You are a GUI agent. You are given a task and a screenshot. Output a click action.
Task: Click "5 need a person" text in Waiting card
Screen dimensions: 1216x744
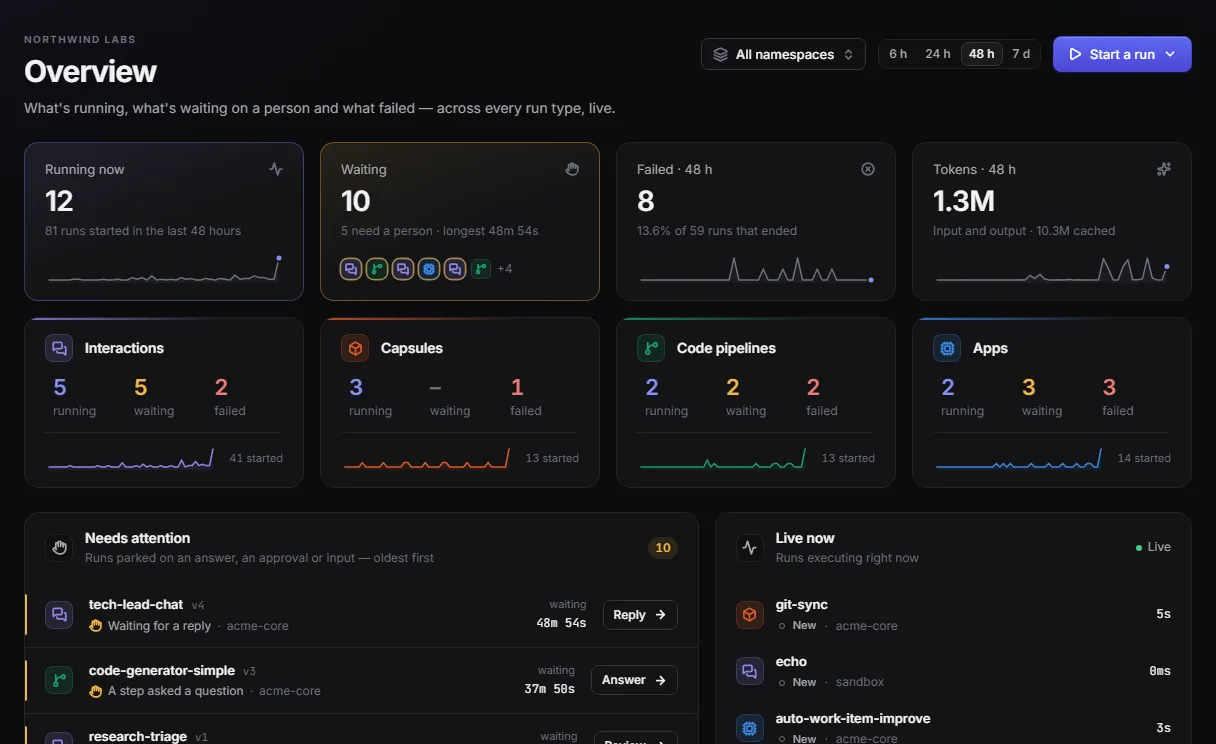pos(385,231)
